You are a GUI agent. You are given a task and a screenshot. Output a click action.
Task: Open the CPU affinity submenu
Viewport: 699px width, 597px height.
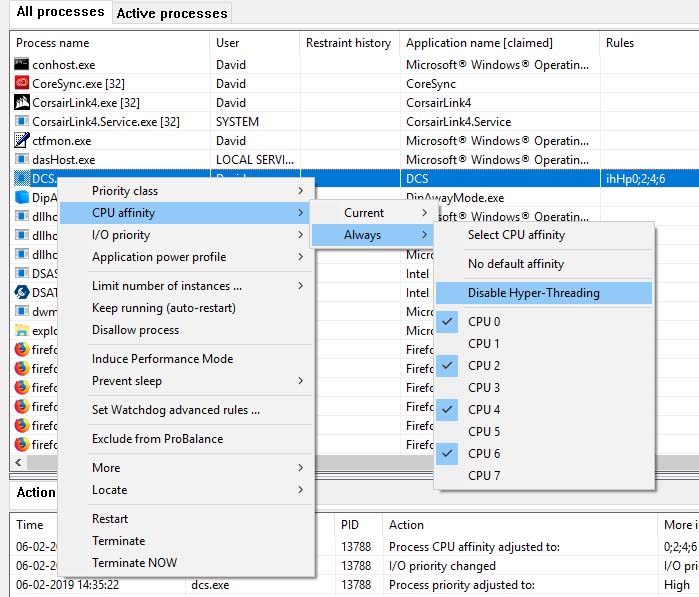pos(186,213)
